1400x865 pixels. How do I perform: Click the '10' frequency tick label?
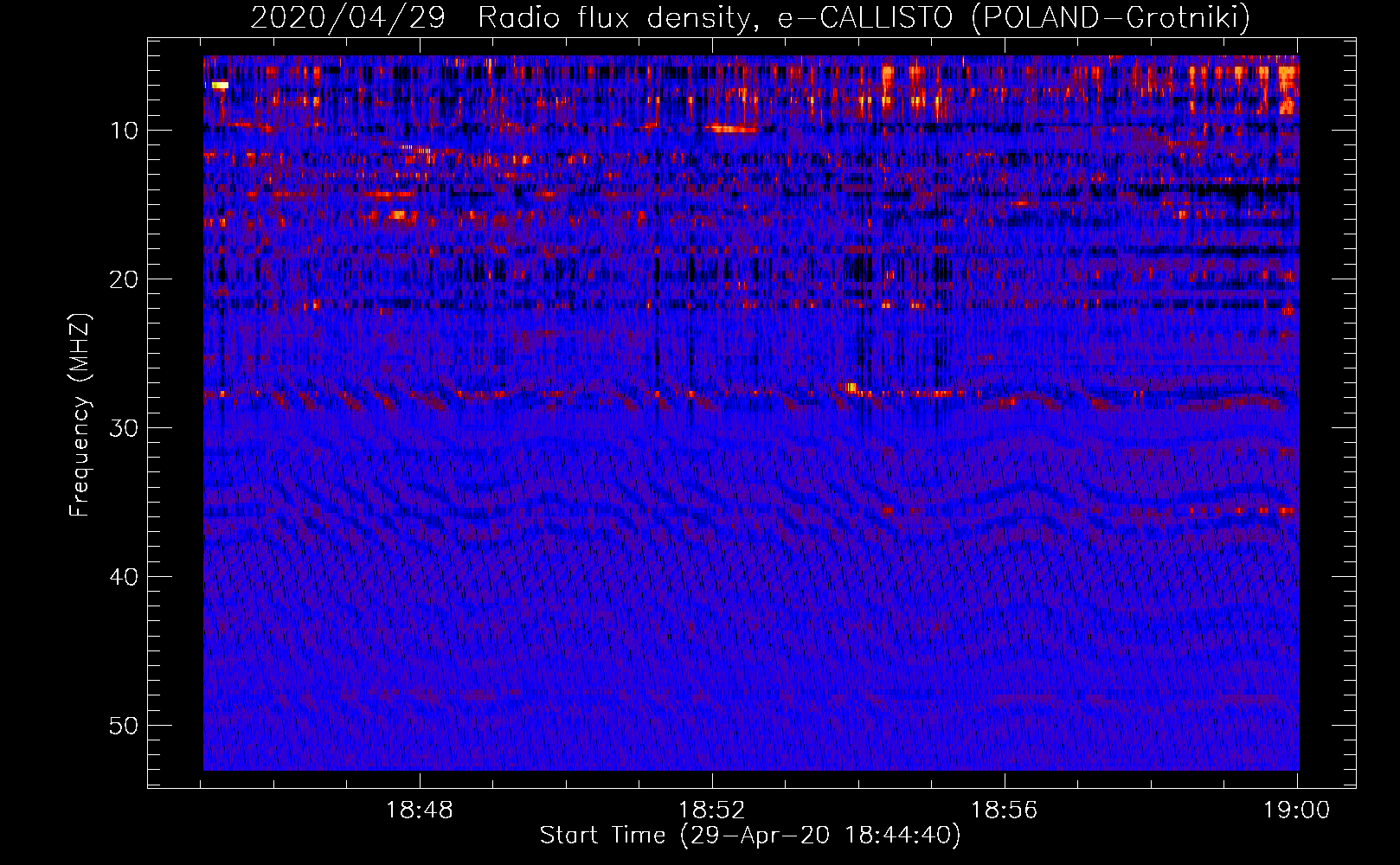coord(125,131)
